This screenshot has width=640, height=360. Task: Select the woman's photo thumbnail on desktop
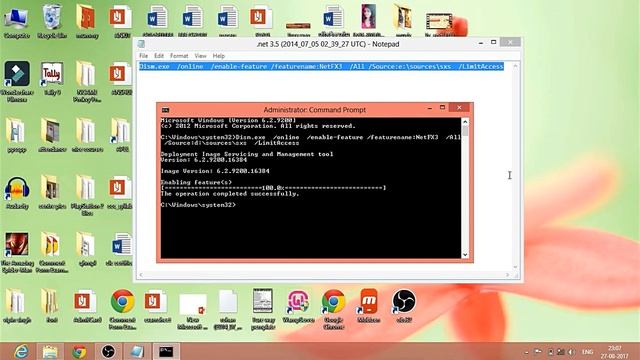point(369,20)
